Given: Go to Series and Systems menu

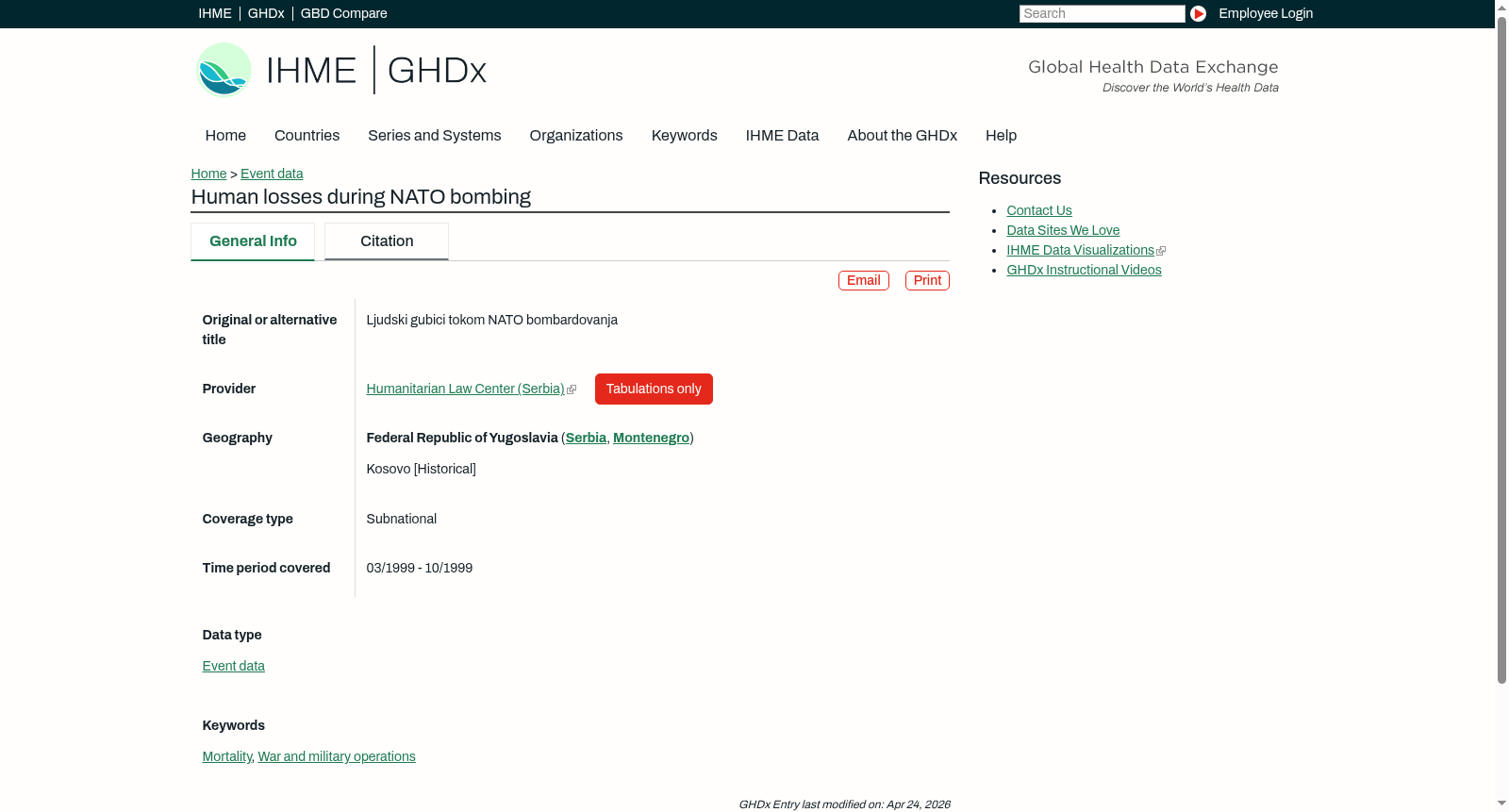Looking at the screenshot, I should (435, 136).
